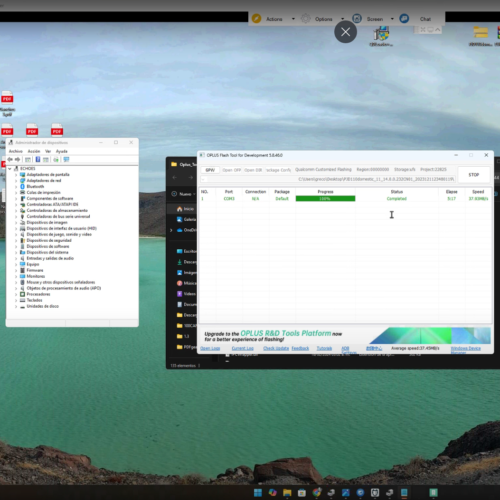Click the firmware path field in Flash Tool
Image resolution: width=500 pixels, height=500 pixels.
pyautogui.click(x=328, y=179)
